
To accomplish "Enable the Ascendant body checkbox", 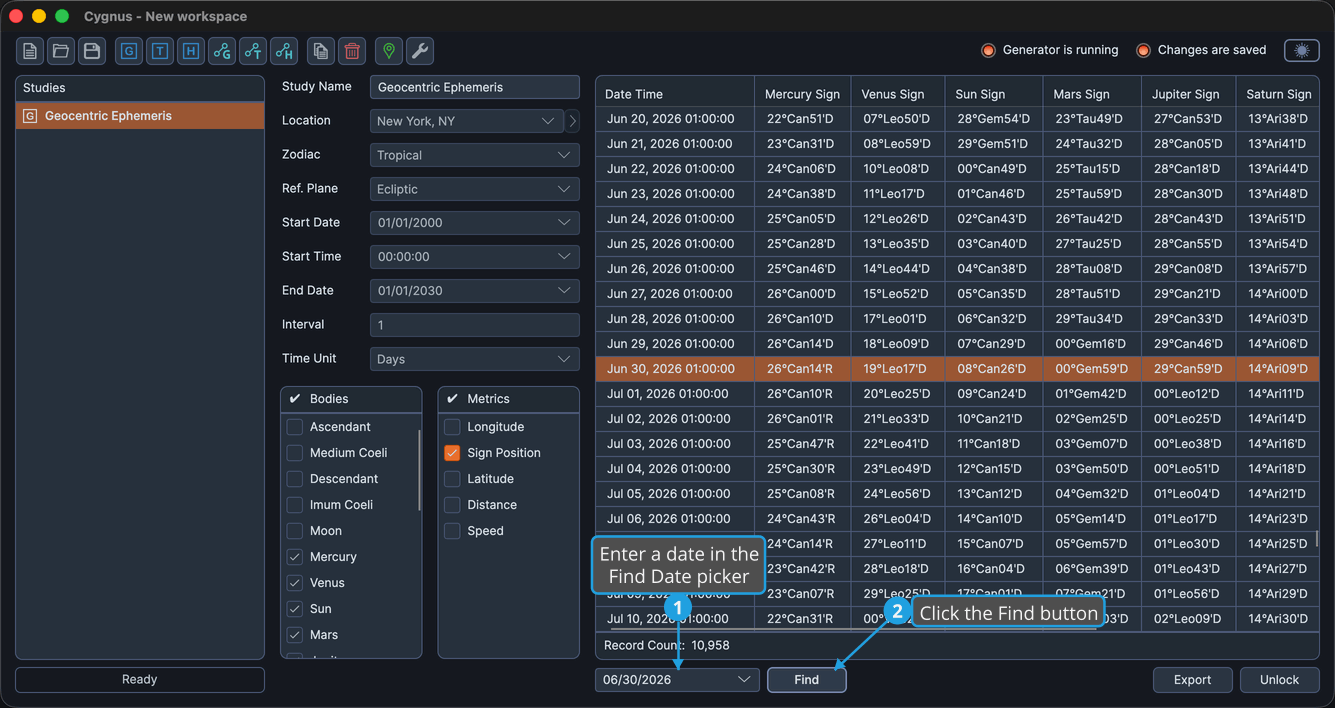I will 295,427.
